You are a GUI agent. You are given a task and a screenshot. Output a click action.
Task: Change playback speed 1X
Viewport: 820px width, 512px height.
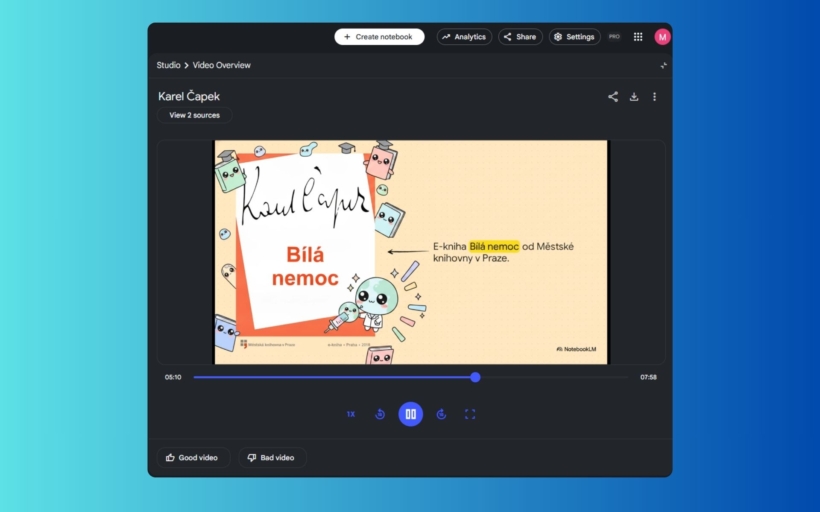point(351,414)
